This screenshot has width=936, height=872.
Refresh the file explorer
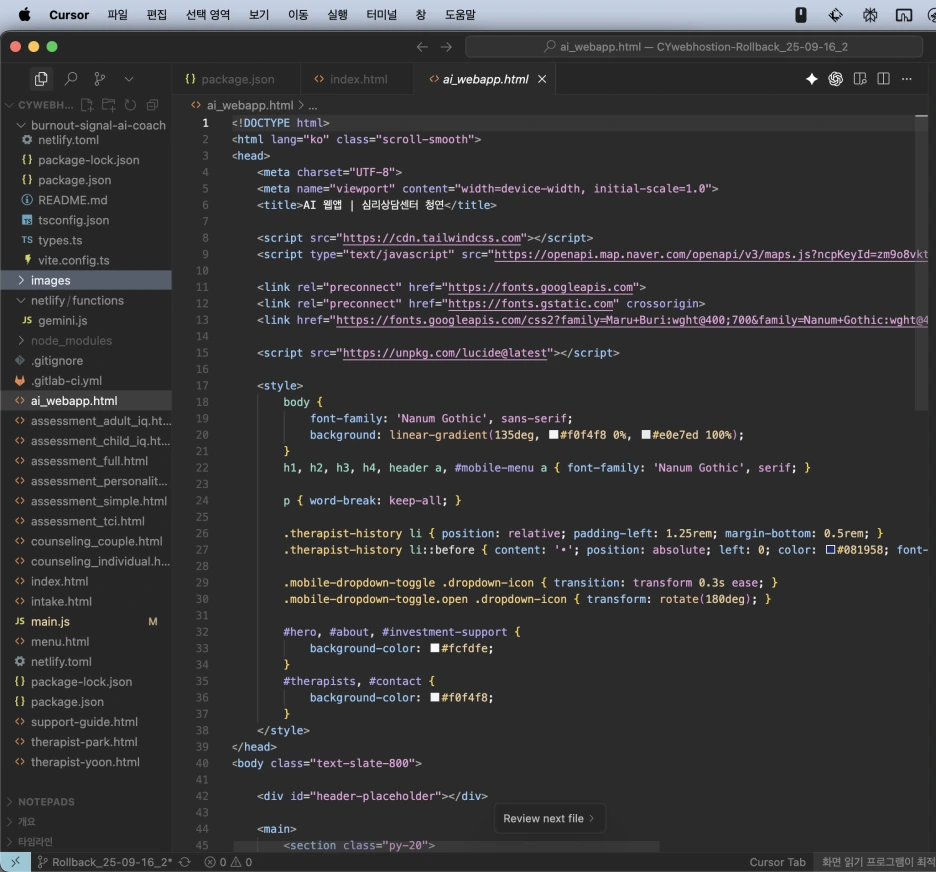click(x=130, y=105)
